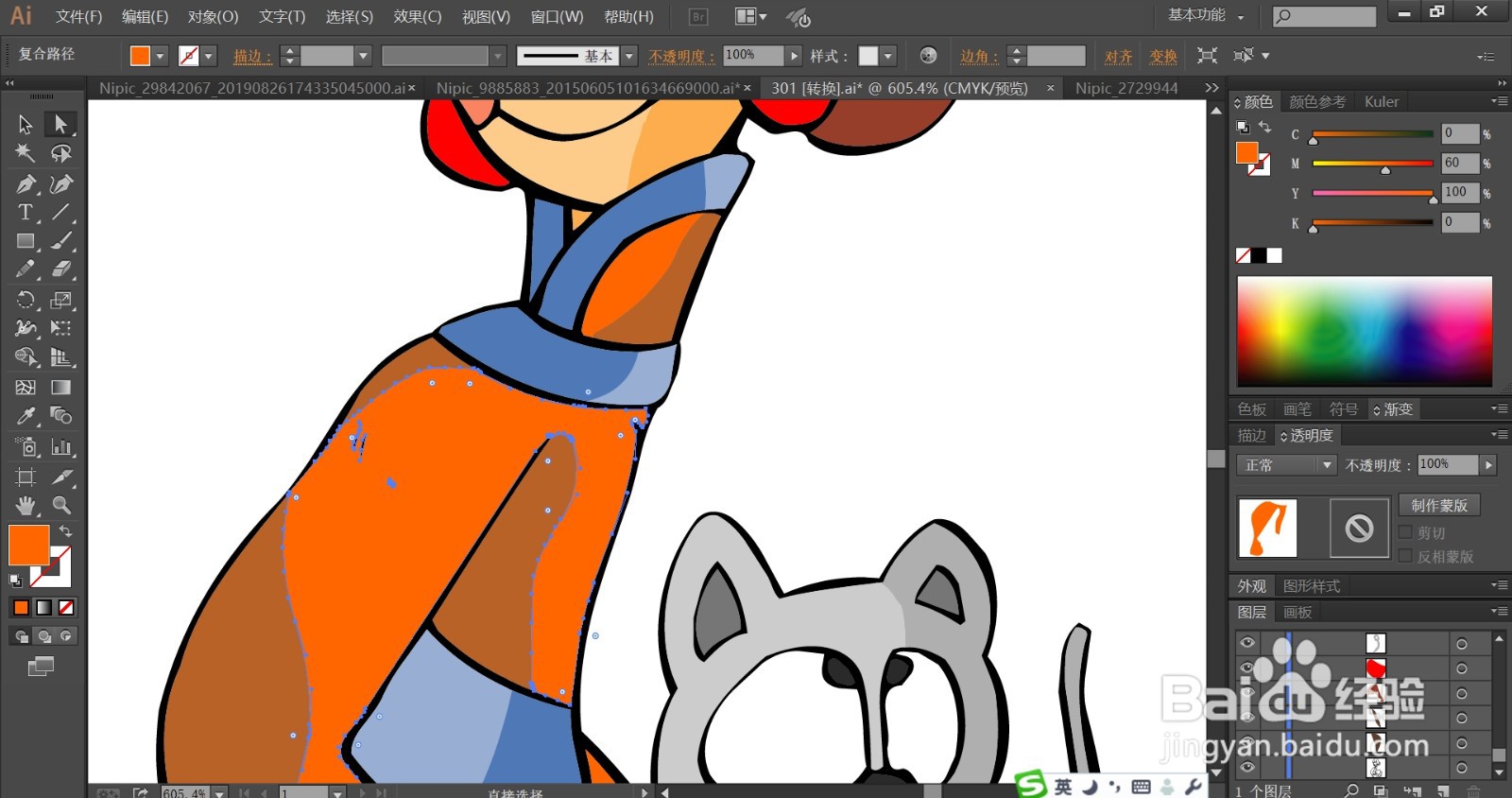
Task: Select the Type tool
Action: [26, 212]
